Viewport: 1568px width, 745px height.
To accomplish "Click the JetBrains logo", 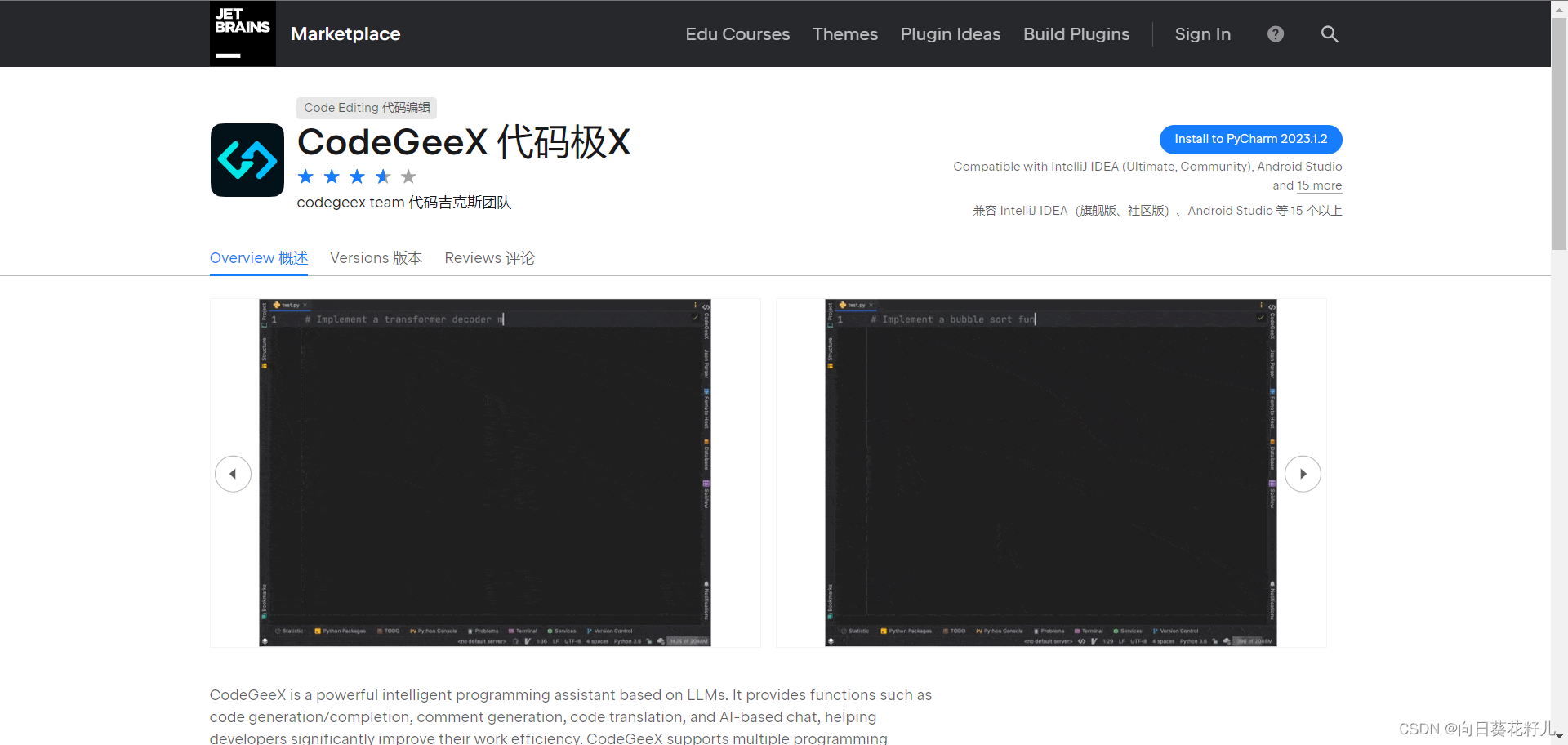I will click(243, 33).
